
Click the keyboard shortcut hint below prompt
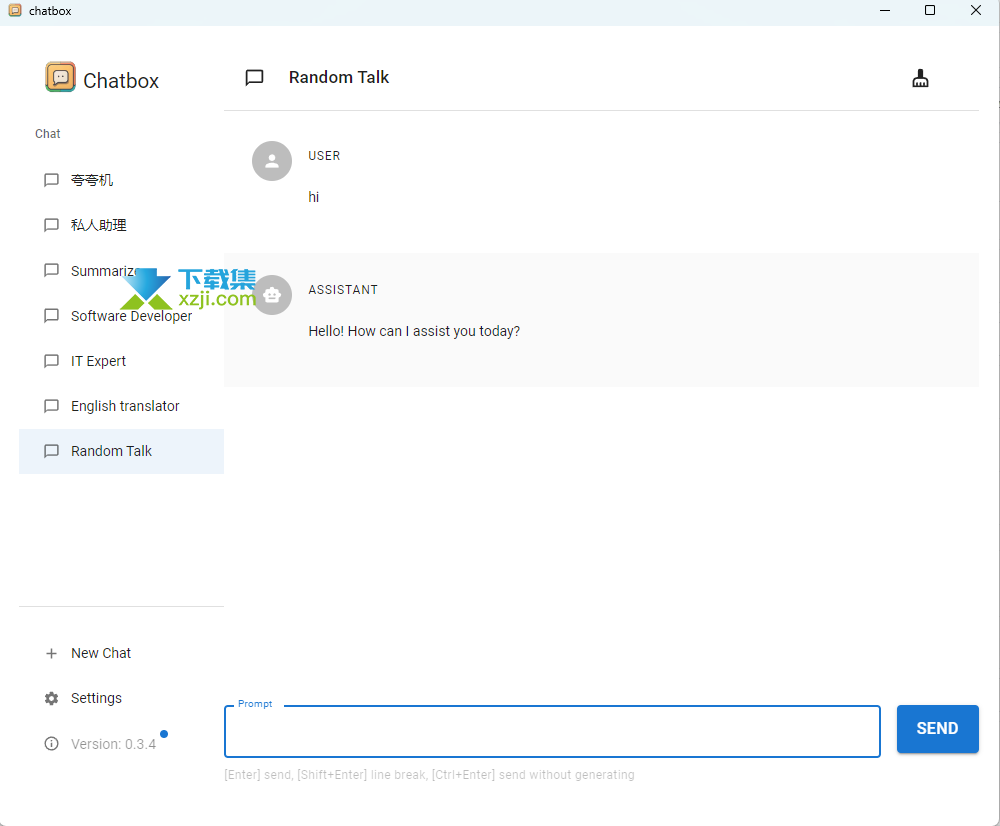pos(429,775)
